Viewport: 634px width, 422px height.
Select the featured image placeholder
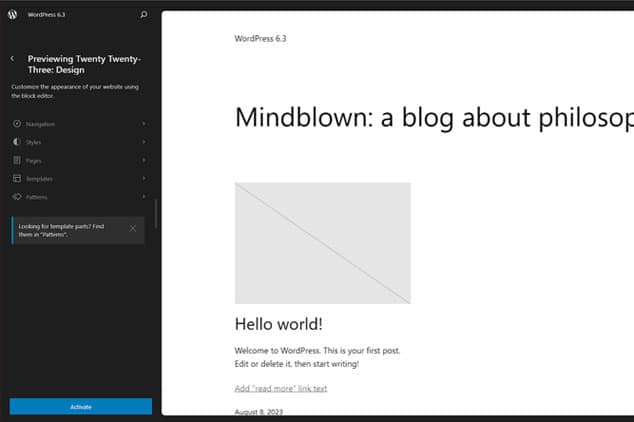coord(323,243)
